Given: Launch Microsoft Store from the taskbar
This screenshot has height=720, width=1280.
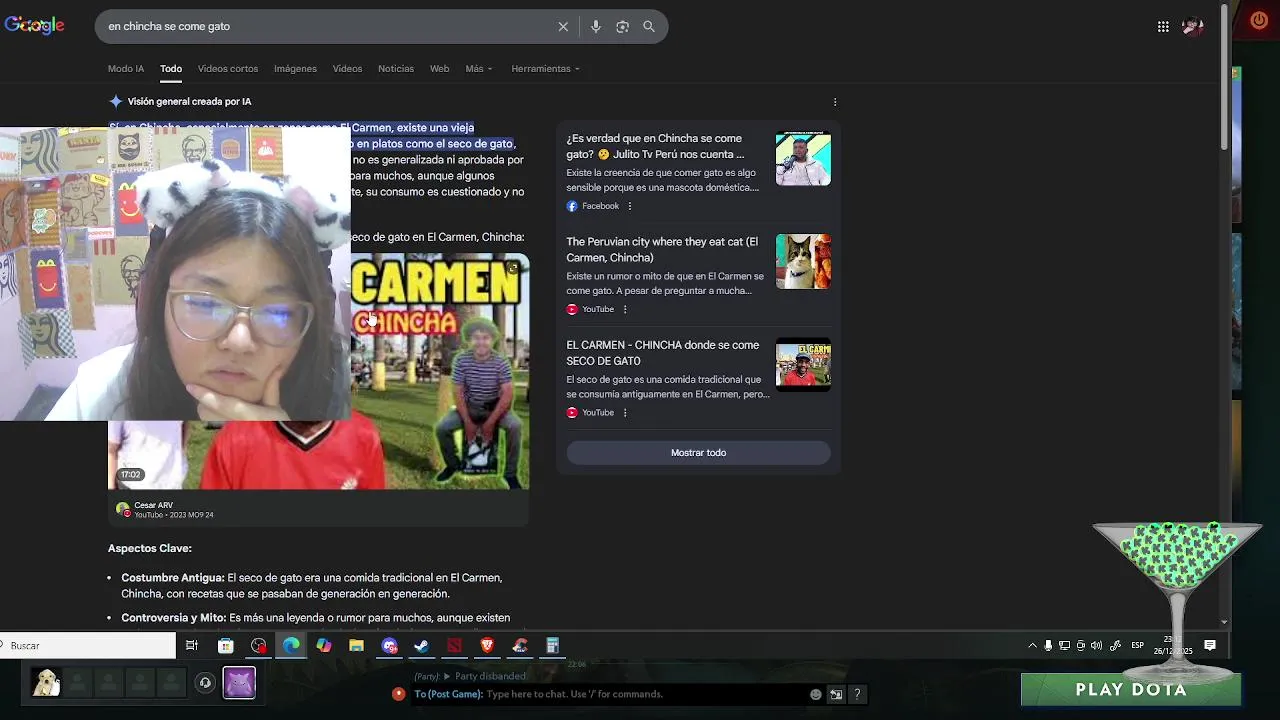Looking at the screenshot, I should pos(226,646).
